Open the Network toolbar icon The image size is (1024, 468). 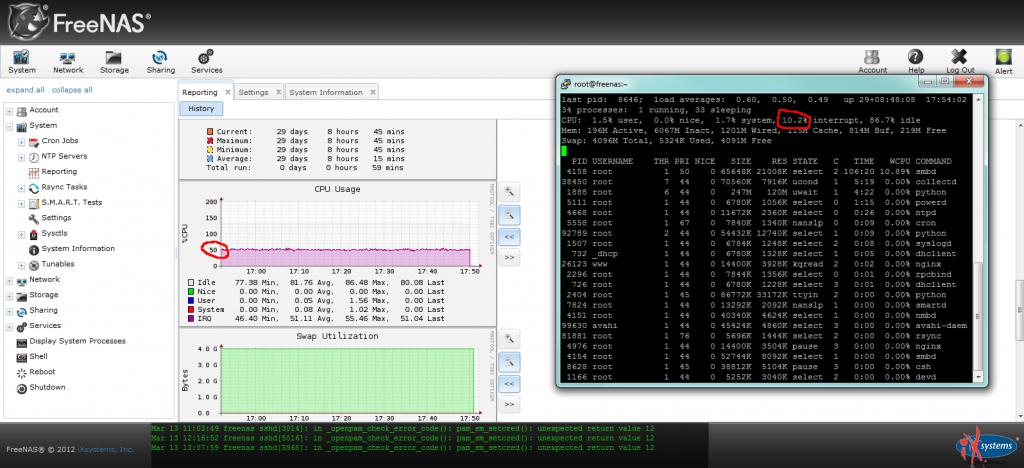point(68,61)
